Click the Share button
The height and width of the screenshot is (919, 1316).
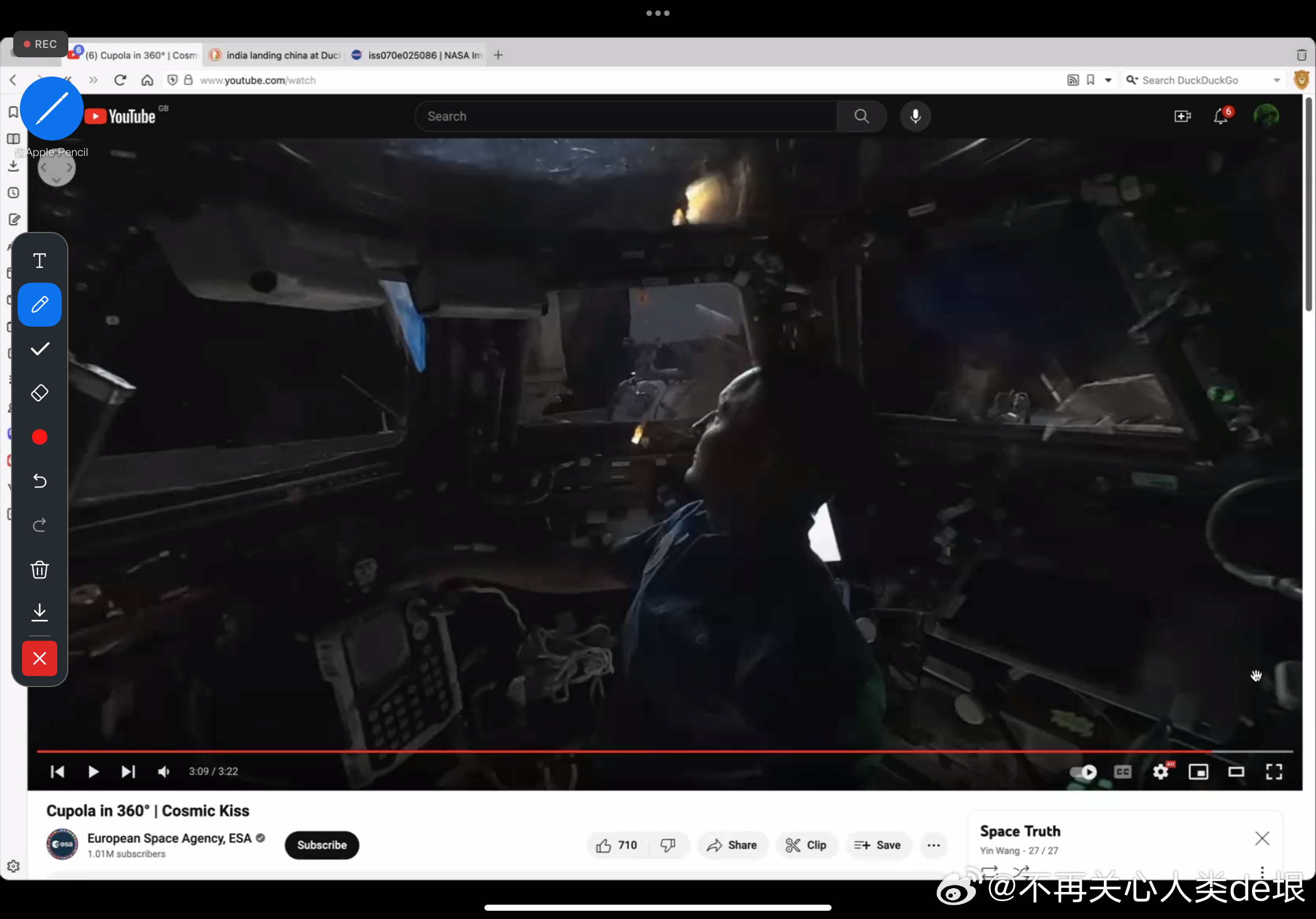pyautogui.click(x=732, y=845)
